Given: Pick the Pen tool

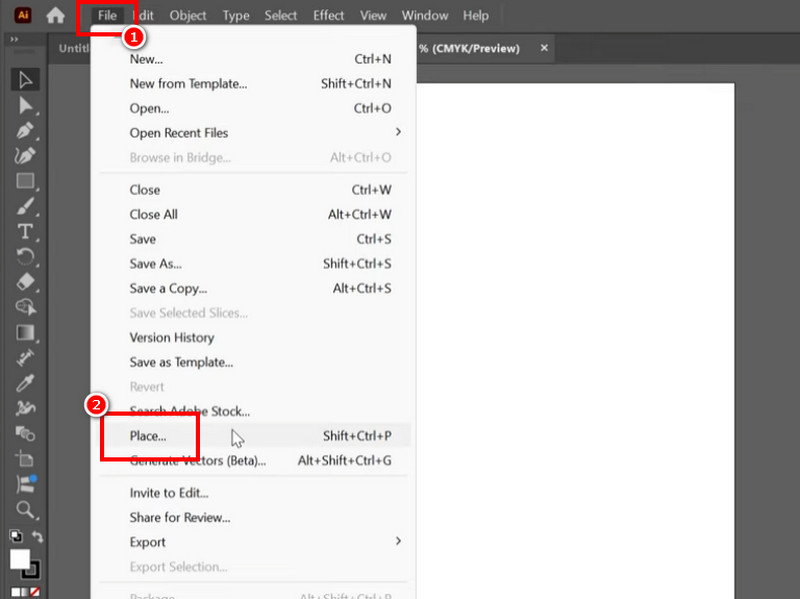Looking at the screenshot, I should point(26,131).
